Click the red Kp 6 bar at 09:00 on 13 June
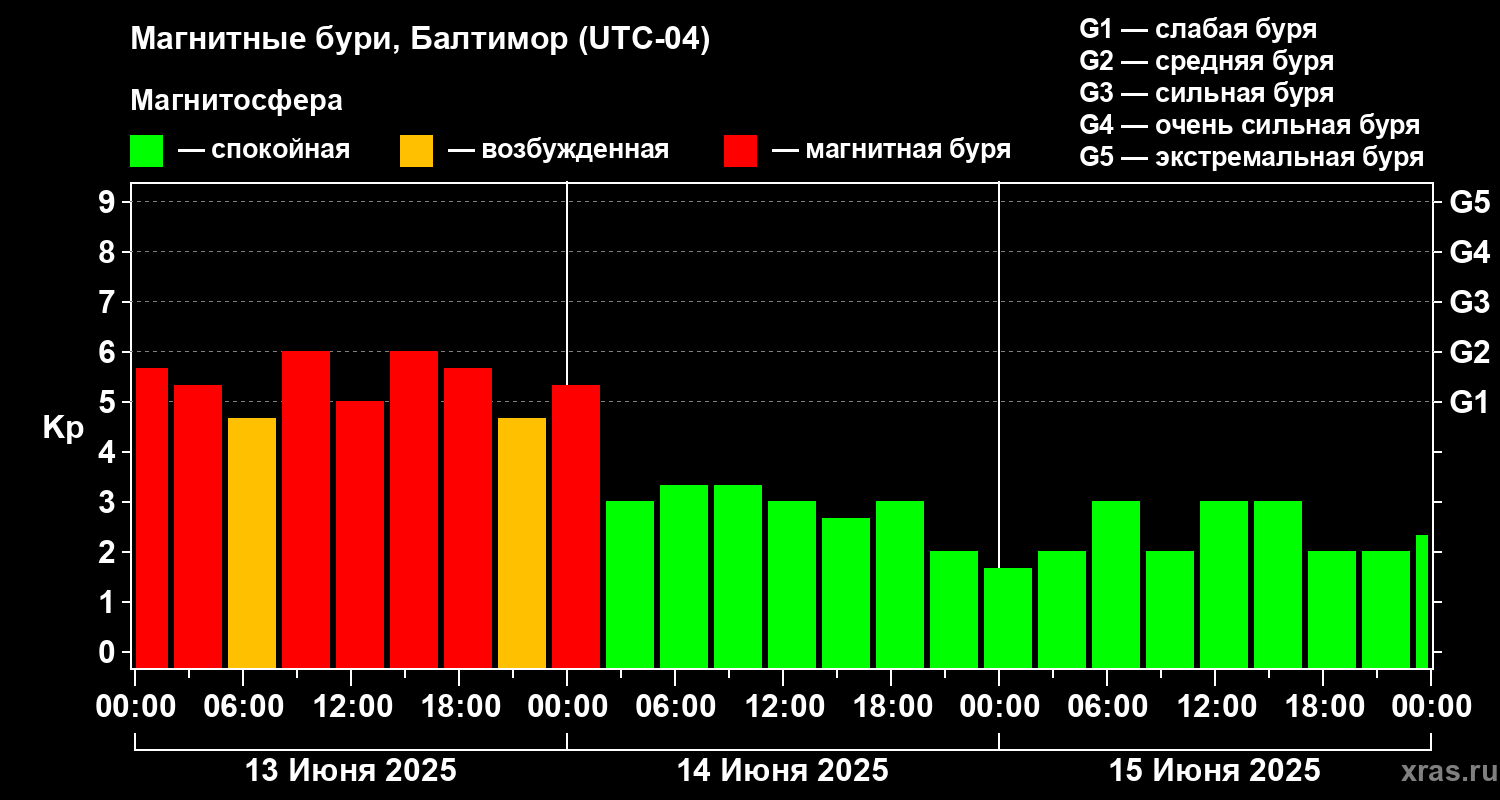The image size is (1500, 800). 306,510
